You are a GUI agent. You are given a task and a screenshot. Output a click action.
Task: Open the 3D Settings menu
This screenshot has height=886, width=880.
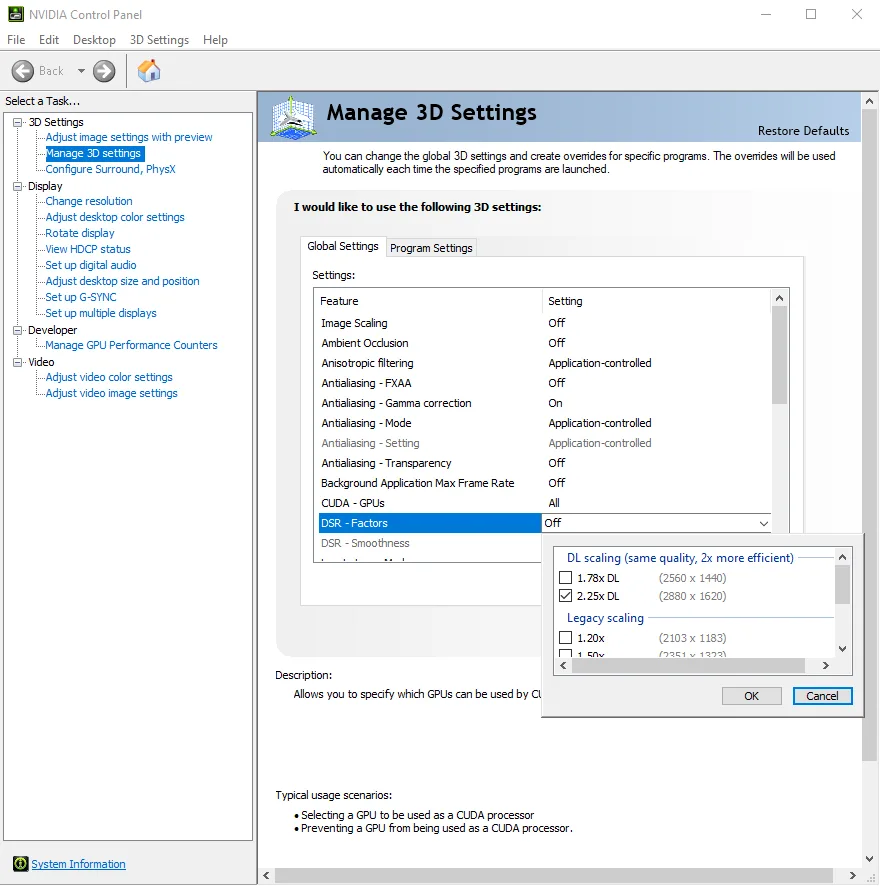(159, 40)
